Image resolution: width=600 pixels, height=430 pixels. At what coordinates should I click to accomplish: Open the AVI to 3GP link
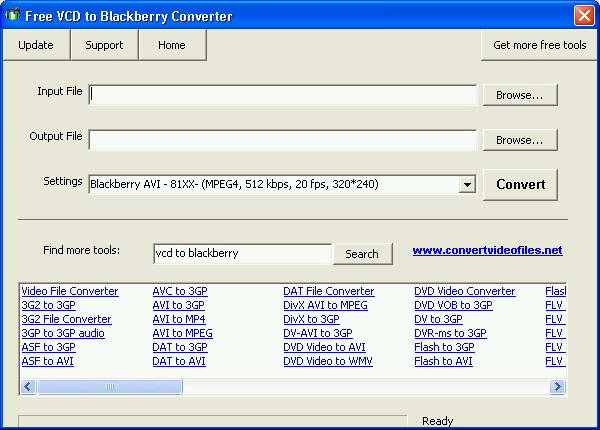point(178,305)
